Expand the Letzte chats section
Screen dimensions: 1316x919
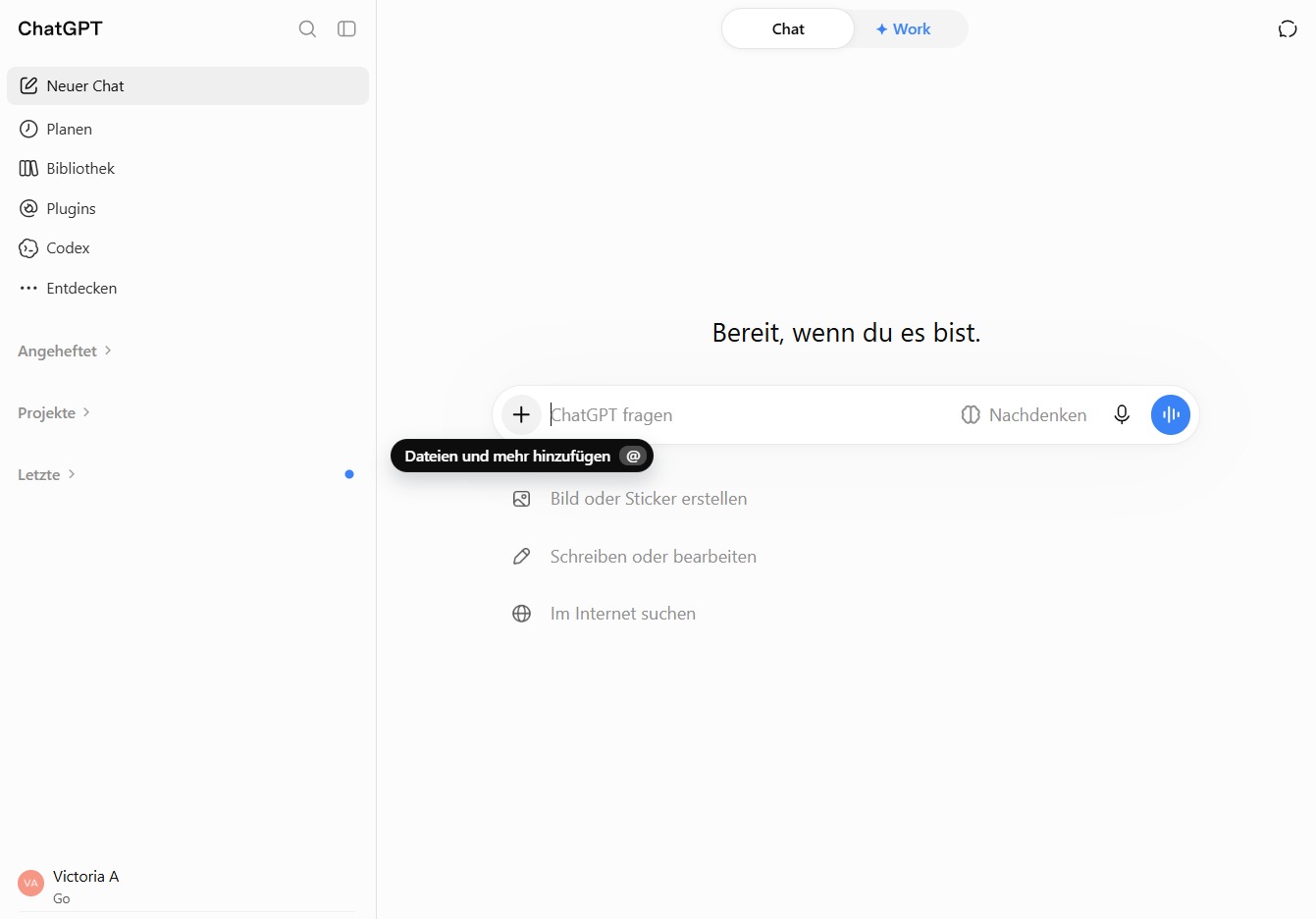pos(47,474)
